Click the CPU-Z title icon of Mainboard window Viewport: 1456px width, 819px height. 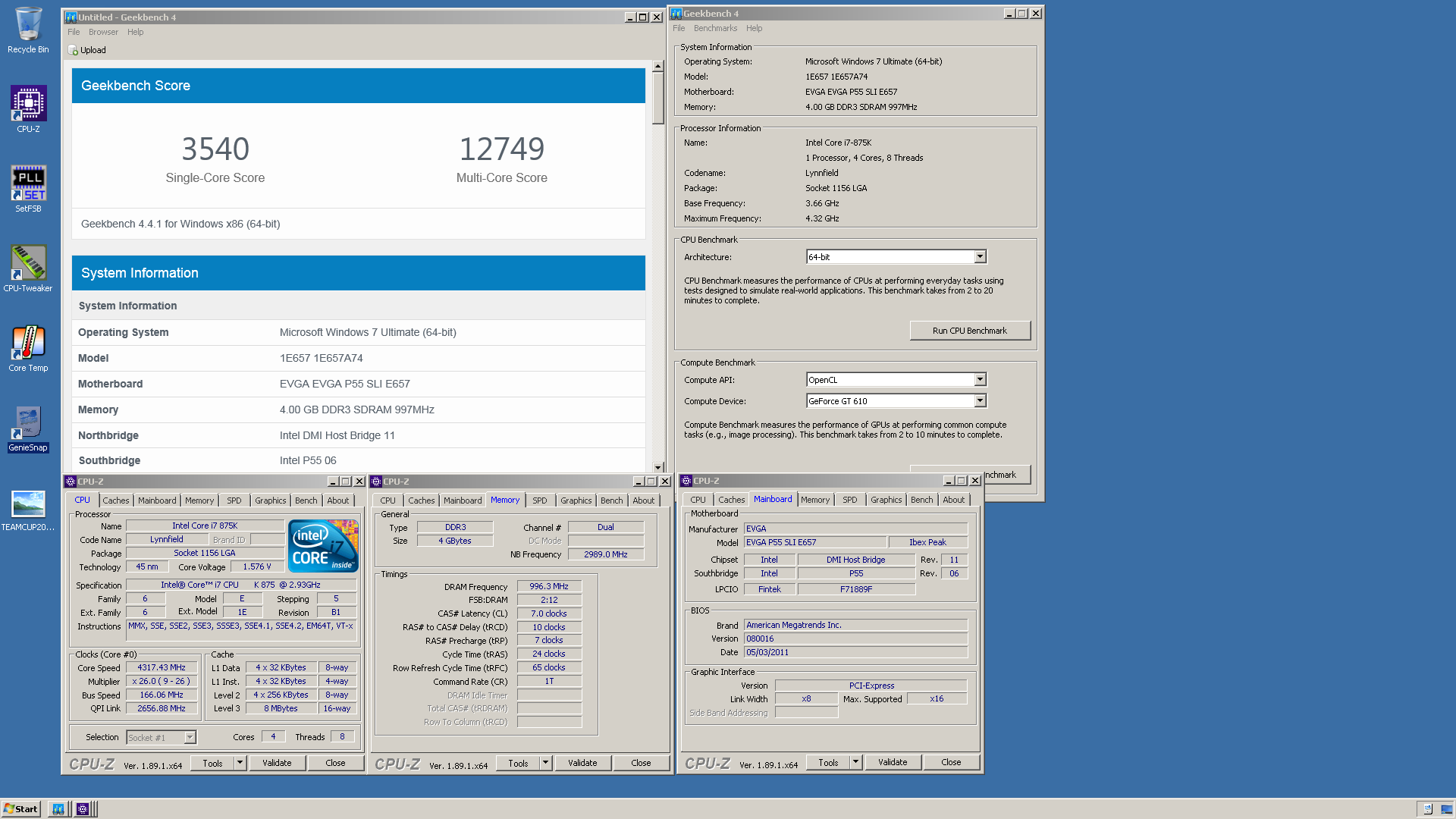coord(686,481)
